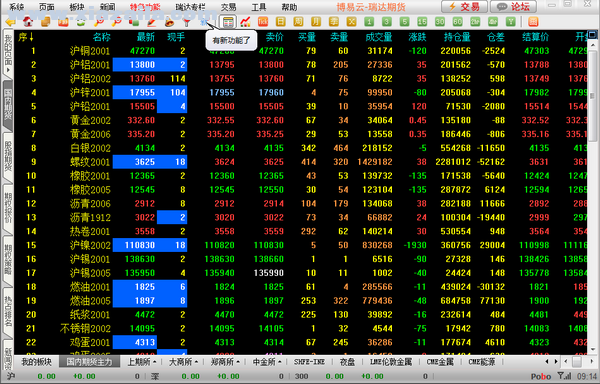Viewport: 600px width, 384px height.
Task: Select the 1-minute period icon
Action: tap(369, 22)
